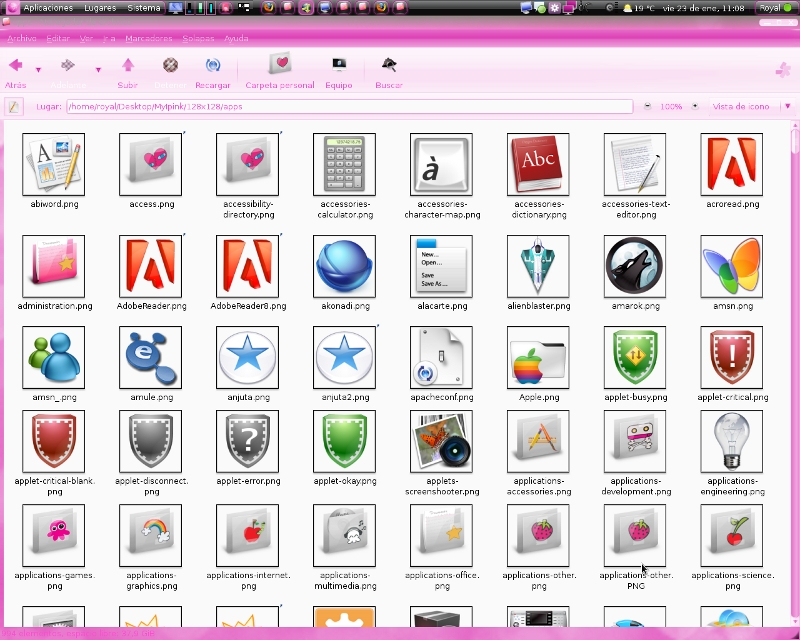Open the Sistema panel menu

(144, 8)
